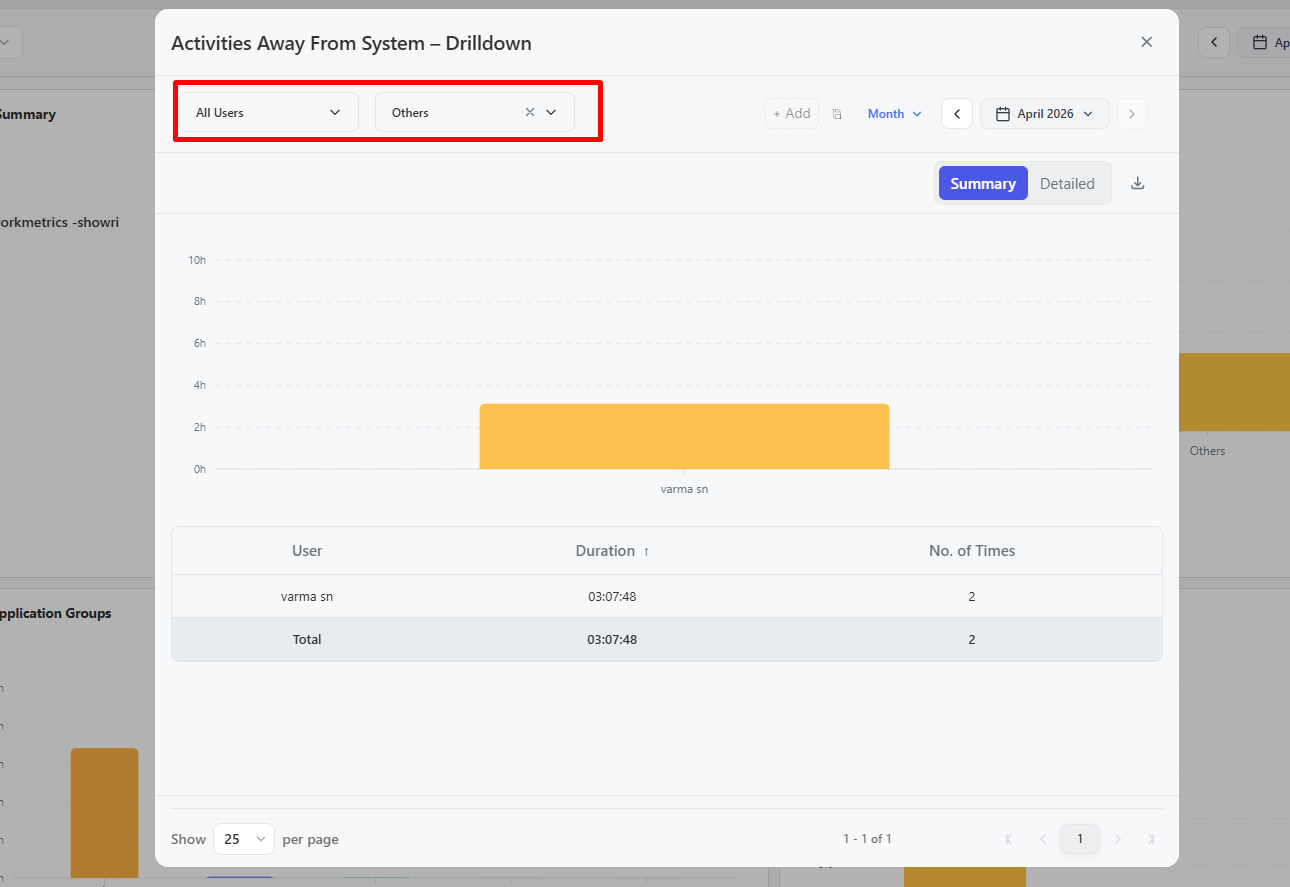Select page 1 in pagination

pos(1080,839)
